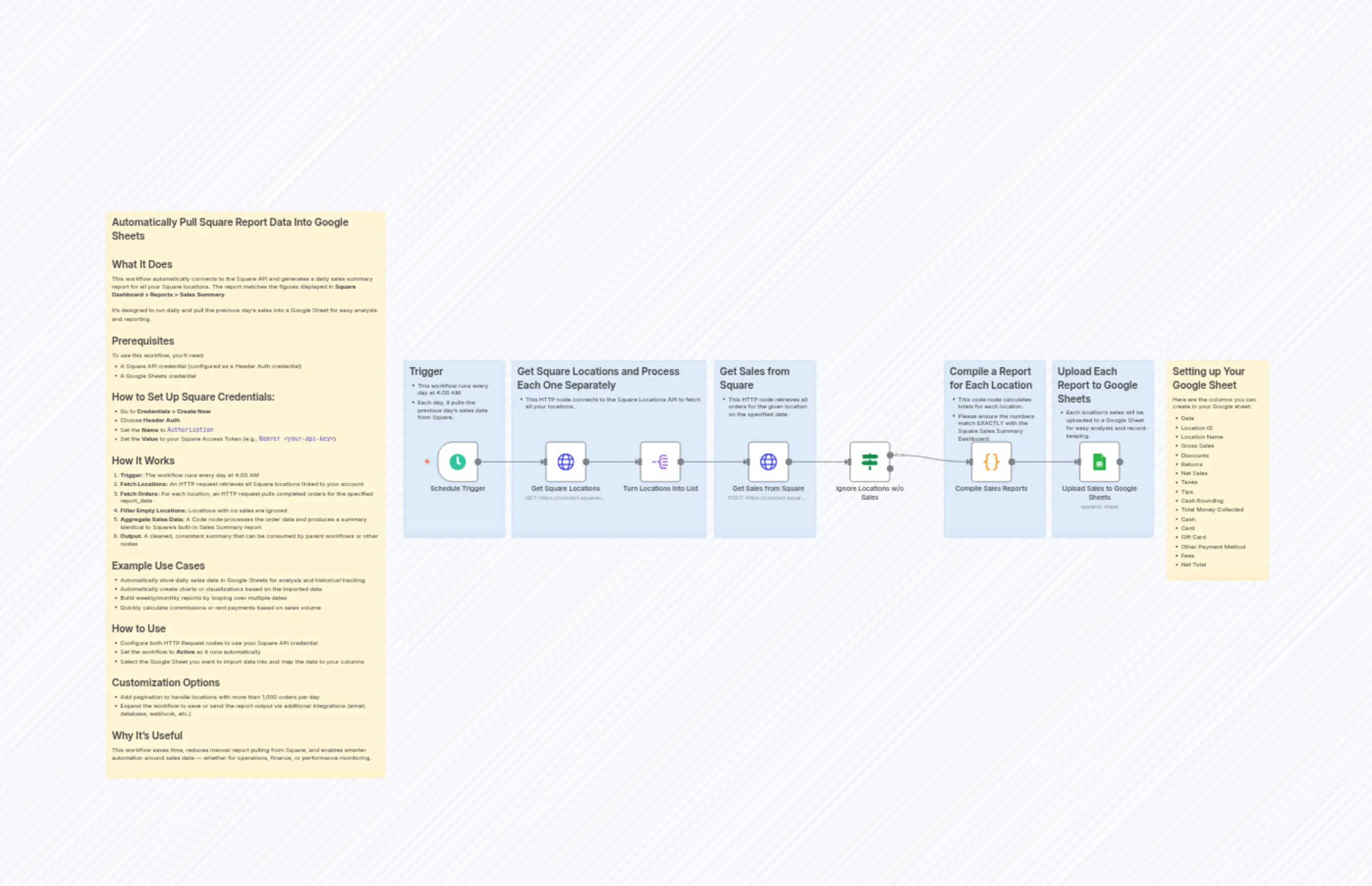The height and width of the screenshot is (886, 1372).
Task: Open the Turn Locations Into List node icon
Action: [x=660, y=461]
